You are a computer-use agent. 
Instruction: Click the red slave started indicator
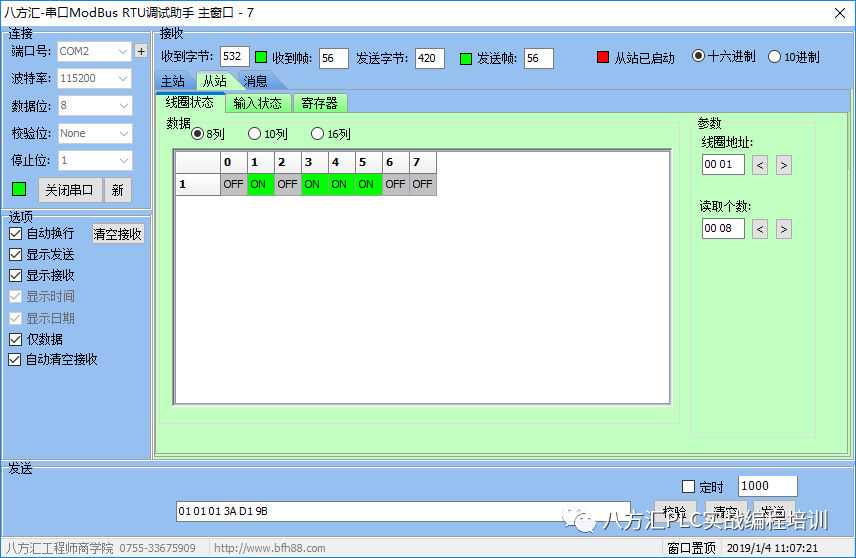click(x=602, y=58)
